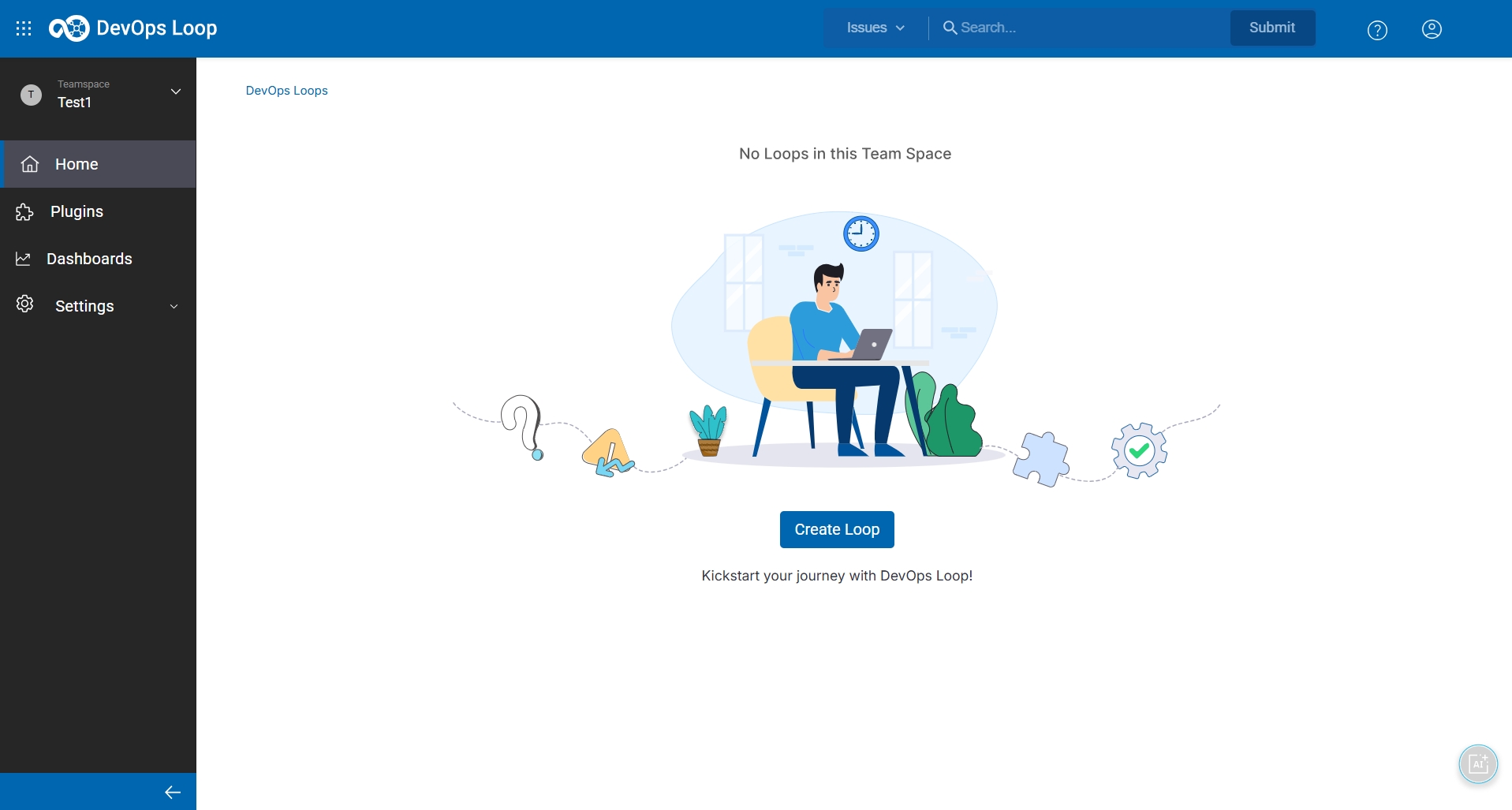Open the Issues dropdown
1512x810 pixels.
(875, 28)
